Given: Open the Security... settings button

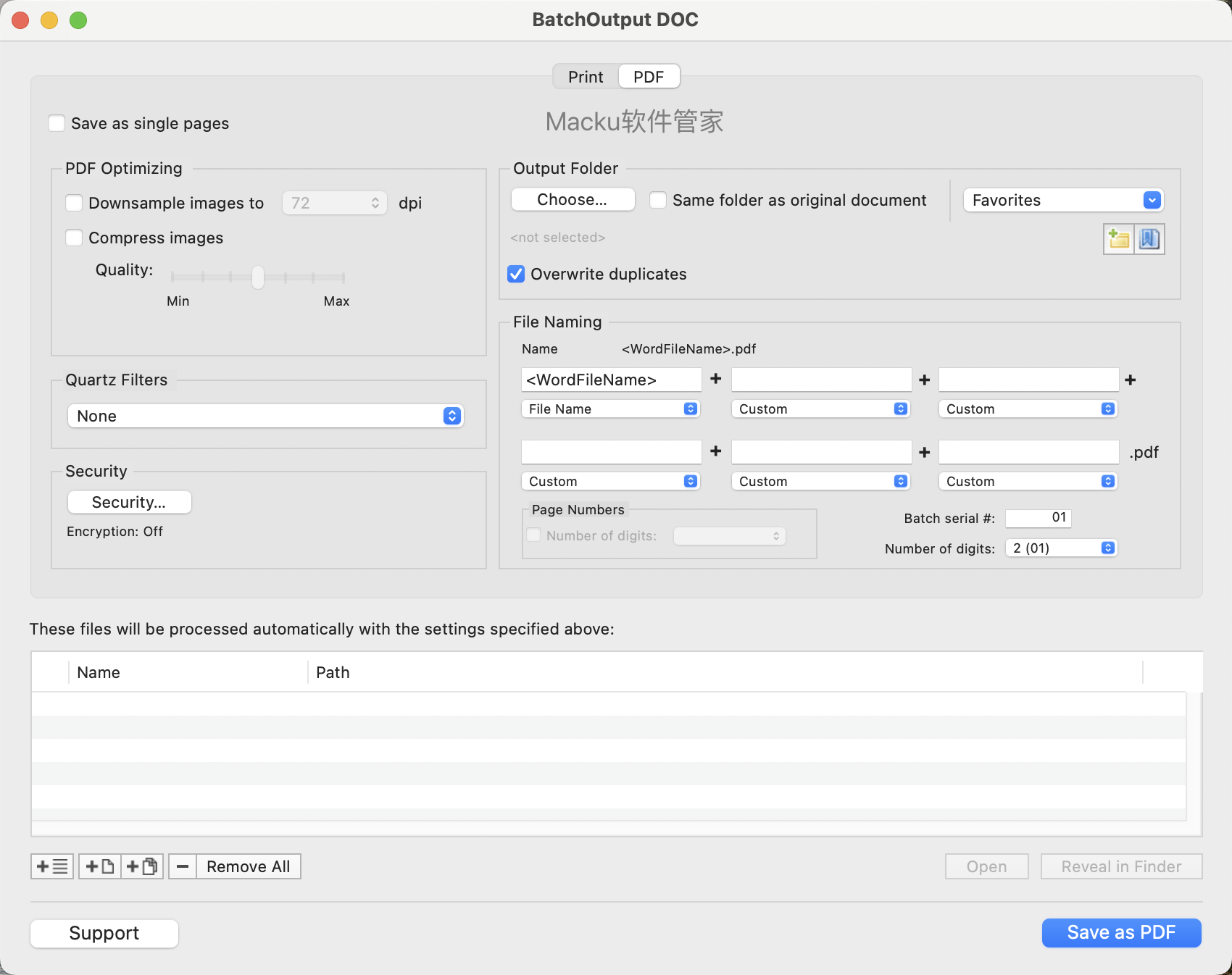Looking at the screenshot, I should point(129,502).
